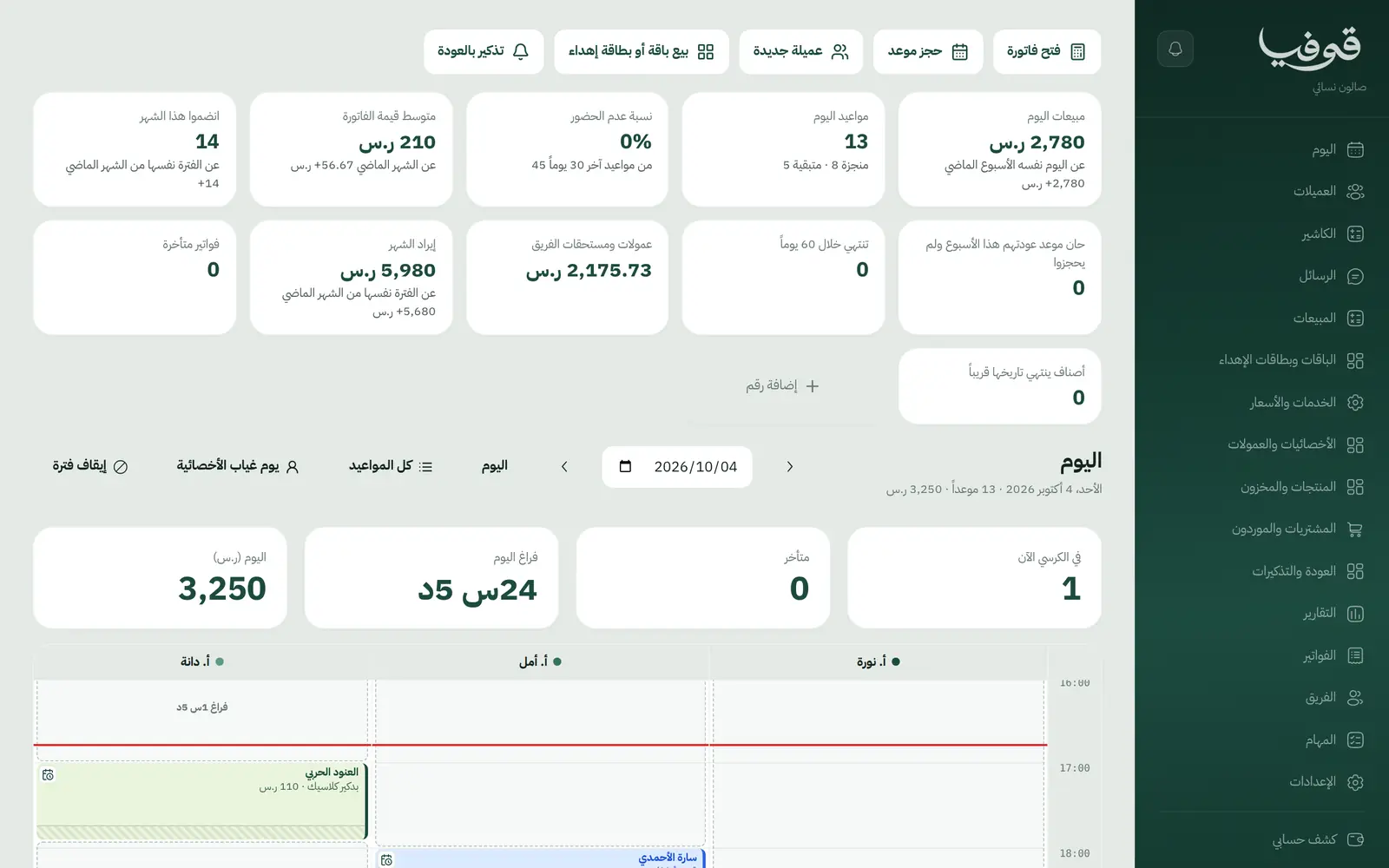The image size is (1389, 868).
Task: Click يوم غياب الأخصائية
Action: click(238, 466)
